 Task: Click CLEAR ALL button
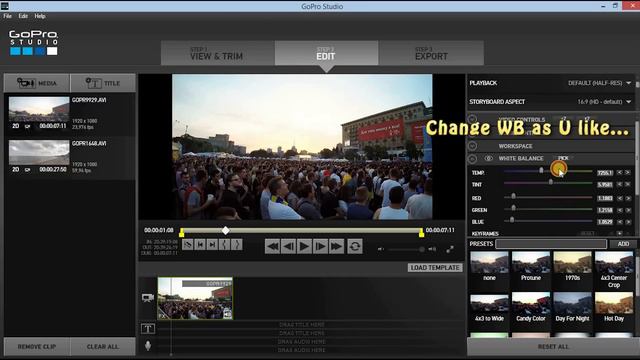point(103,347)
